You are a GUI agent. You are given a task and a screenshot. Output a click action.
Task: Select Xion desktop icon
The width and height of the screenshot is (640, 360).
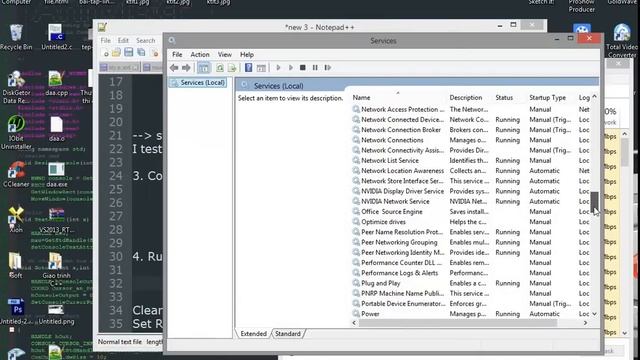point(16,220)
